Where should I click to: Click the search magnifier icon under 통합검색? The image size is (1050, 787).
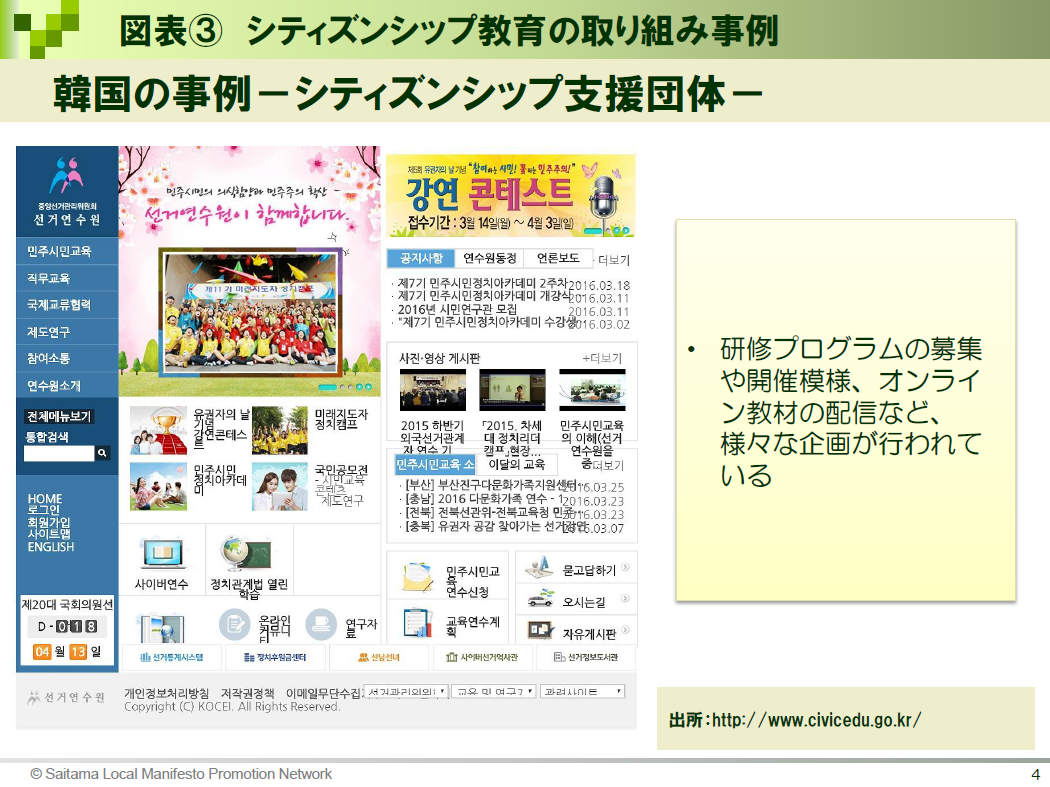pos(102,454)
